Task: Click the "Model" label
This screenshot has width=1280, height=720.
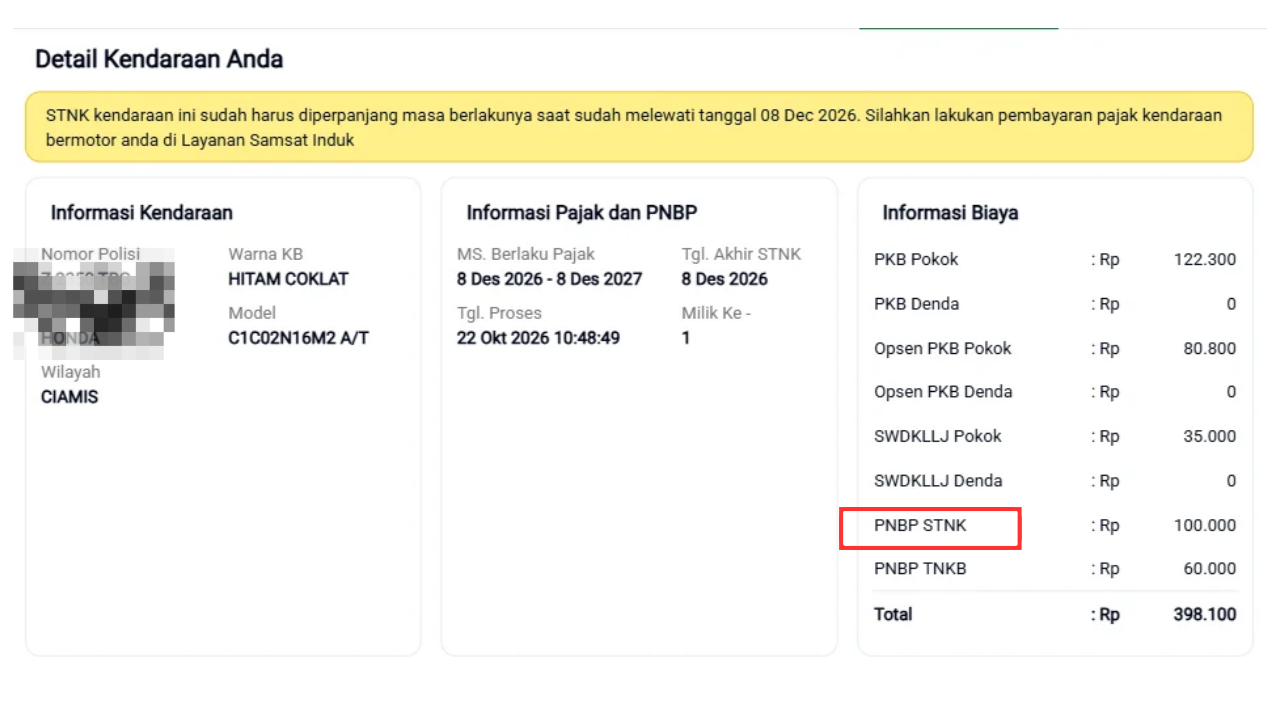Action: (252, 313)
